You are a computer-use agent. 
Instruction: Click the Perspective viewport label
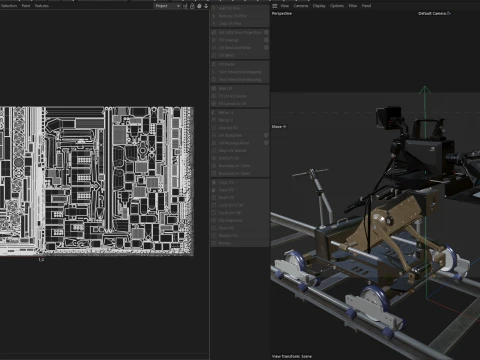click(x=282, y=13)
